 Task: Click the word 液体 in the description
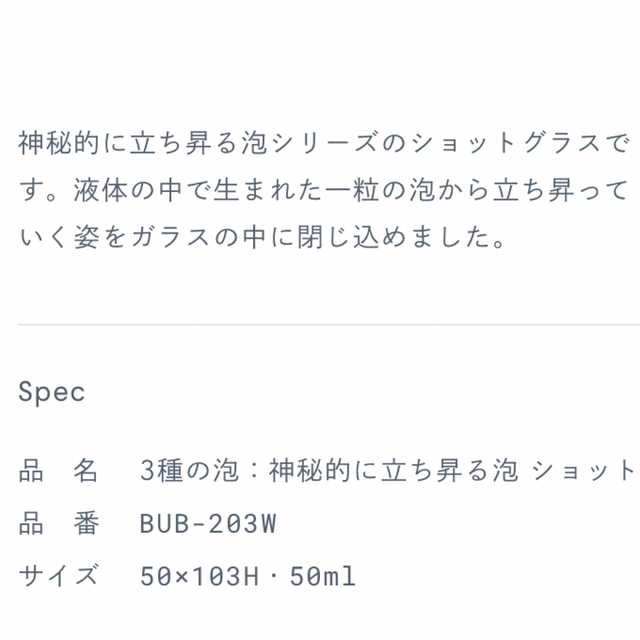101,190
